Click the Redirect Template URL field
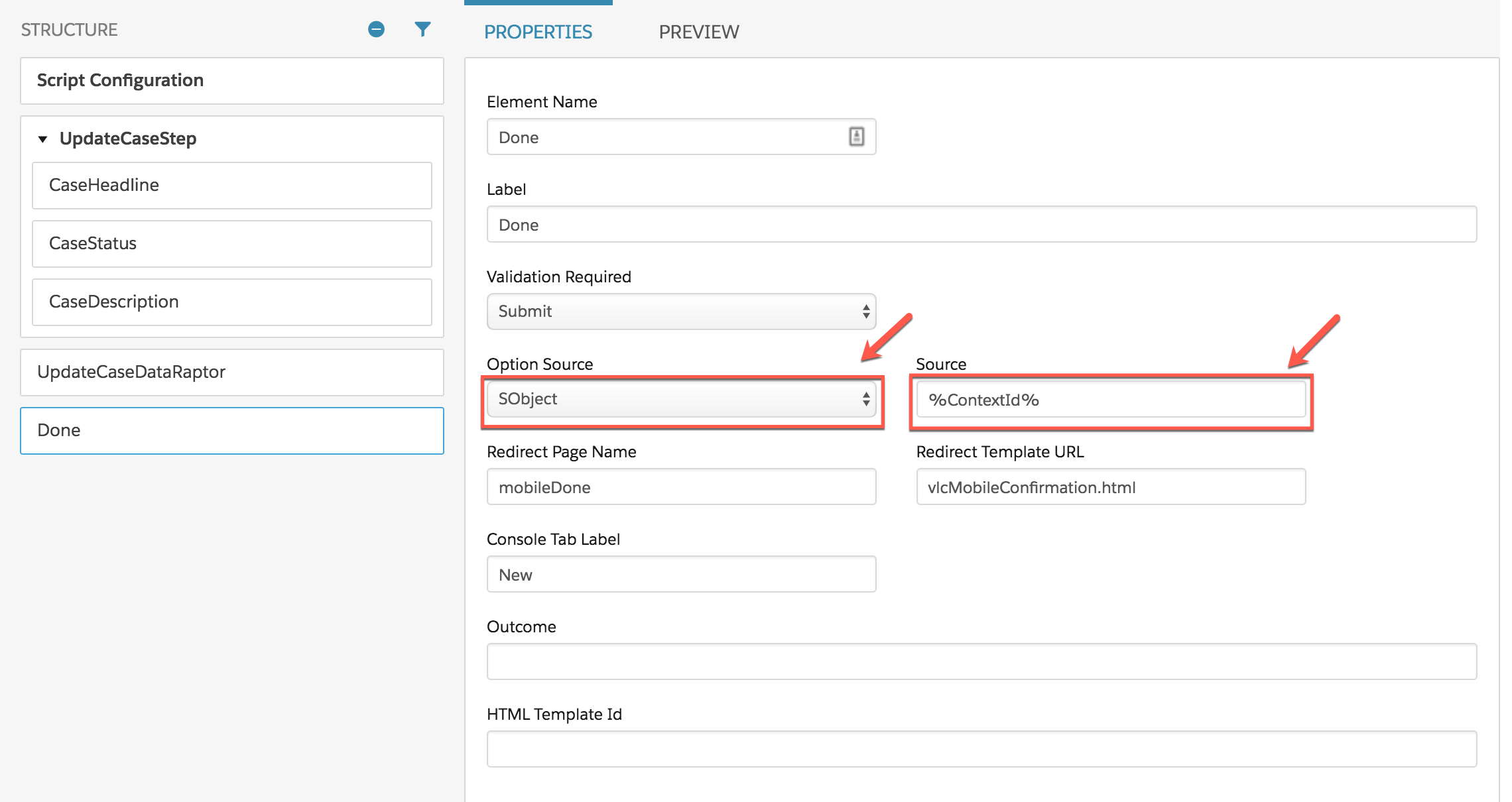The width and height of the screenshot is (1512, 802). point(1111,487)
